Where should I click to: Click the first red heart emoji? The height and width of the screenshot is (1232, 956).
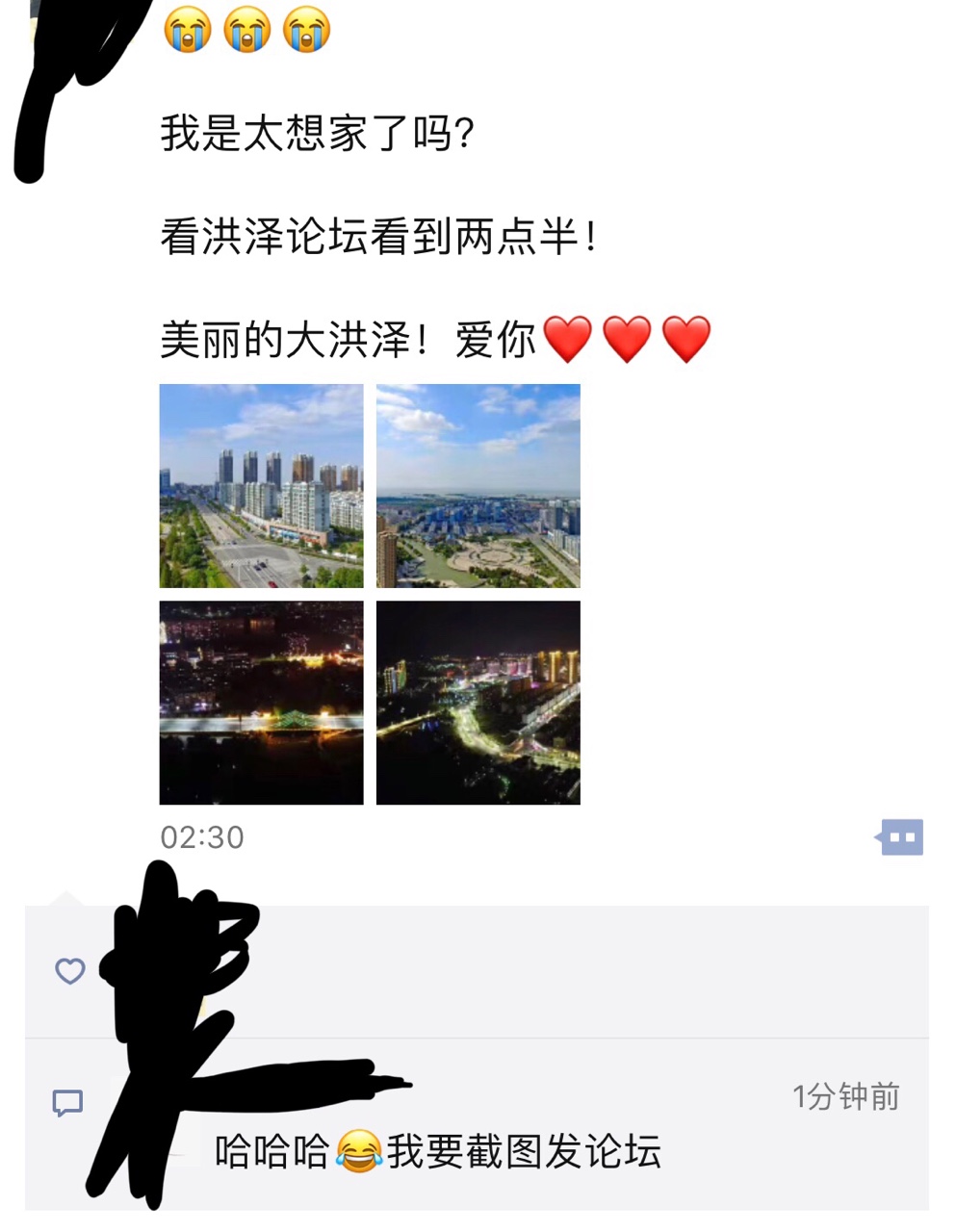(x=568, y=340)
